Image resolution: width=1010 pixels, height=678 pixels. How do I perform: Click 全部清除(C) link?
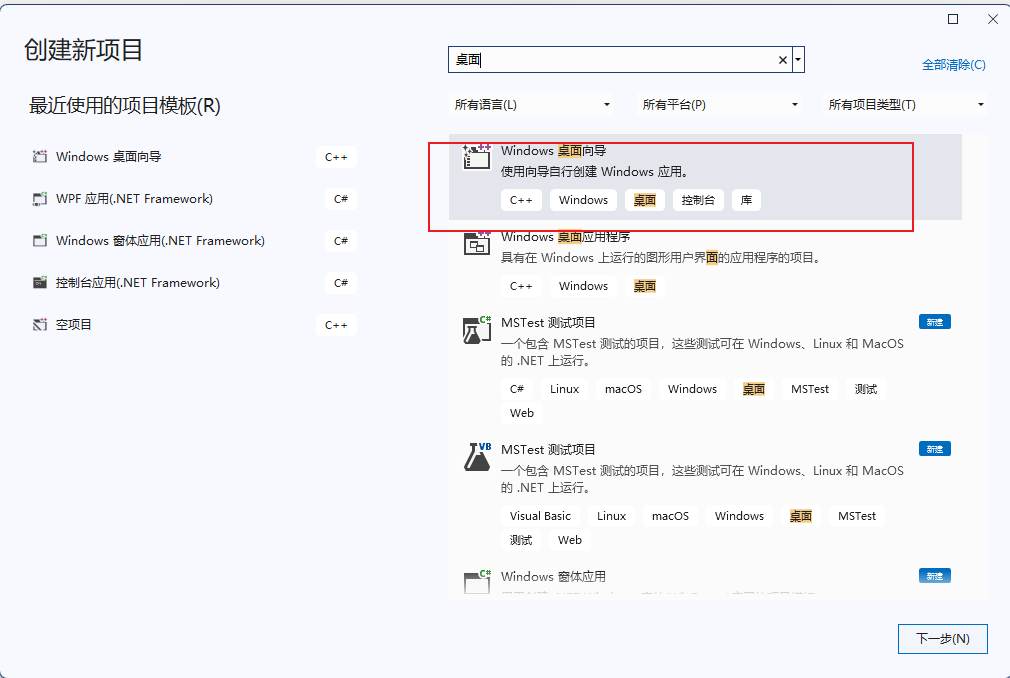pyautogui.click(x=953, y=64)
